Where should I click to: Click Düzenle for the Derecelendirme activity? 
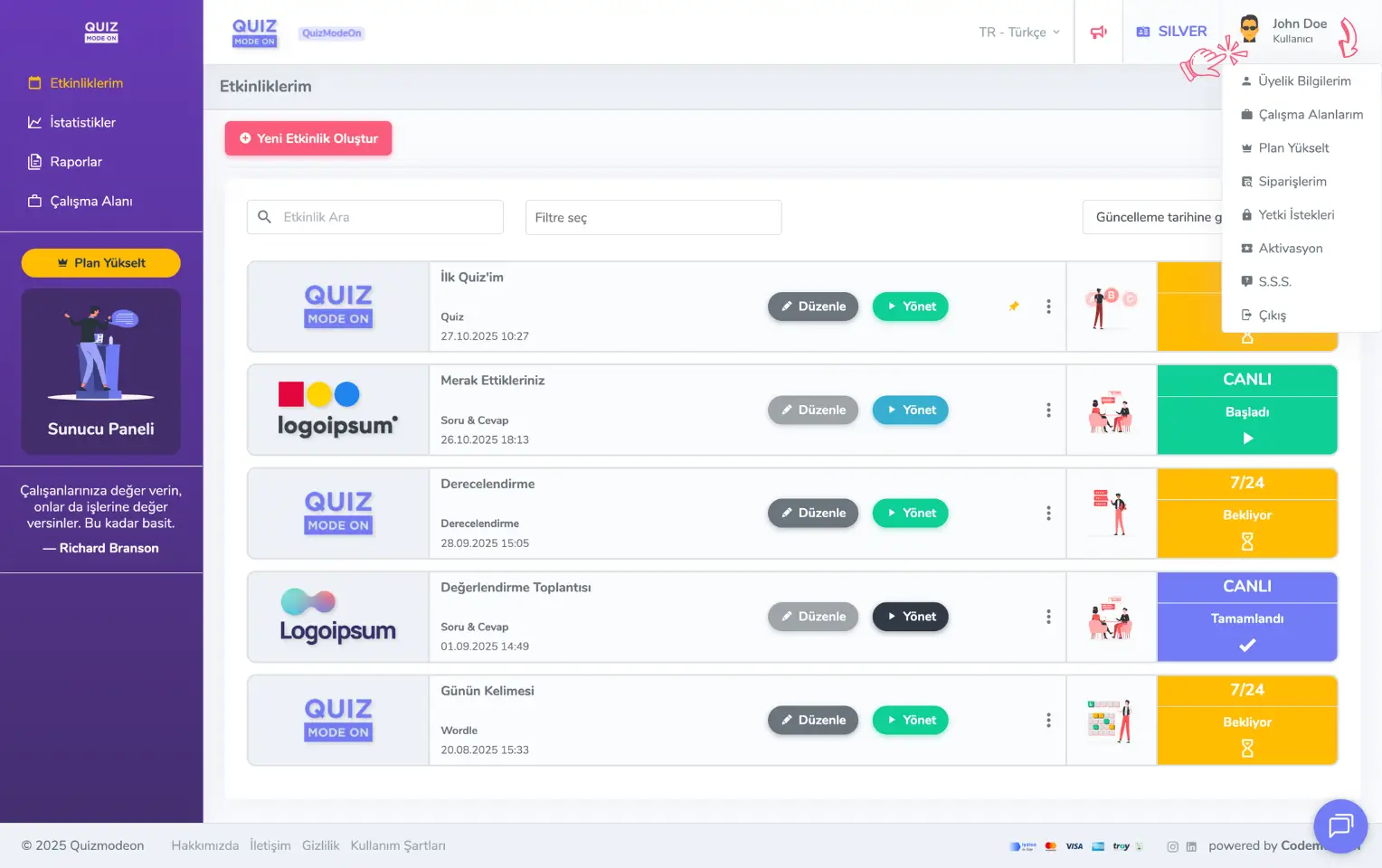(812, 514)
